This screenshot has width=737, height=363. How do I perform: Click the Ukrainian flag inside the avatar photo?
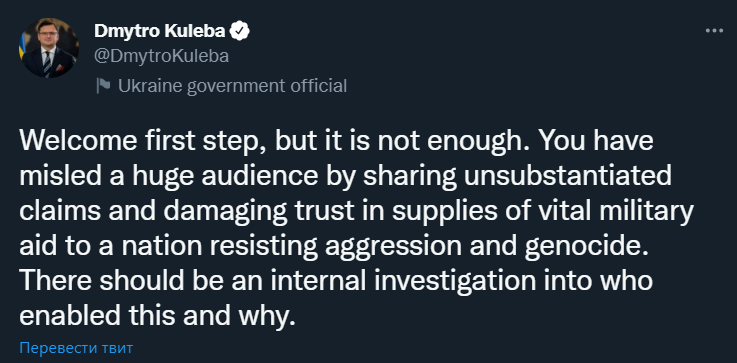(x=22, y=46)
